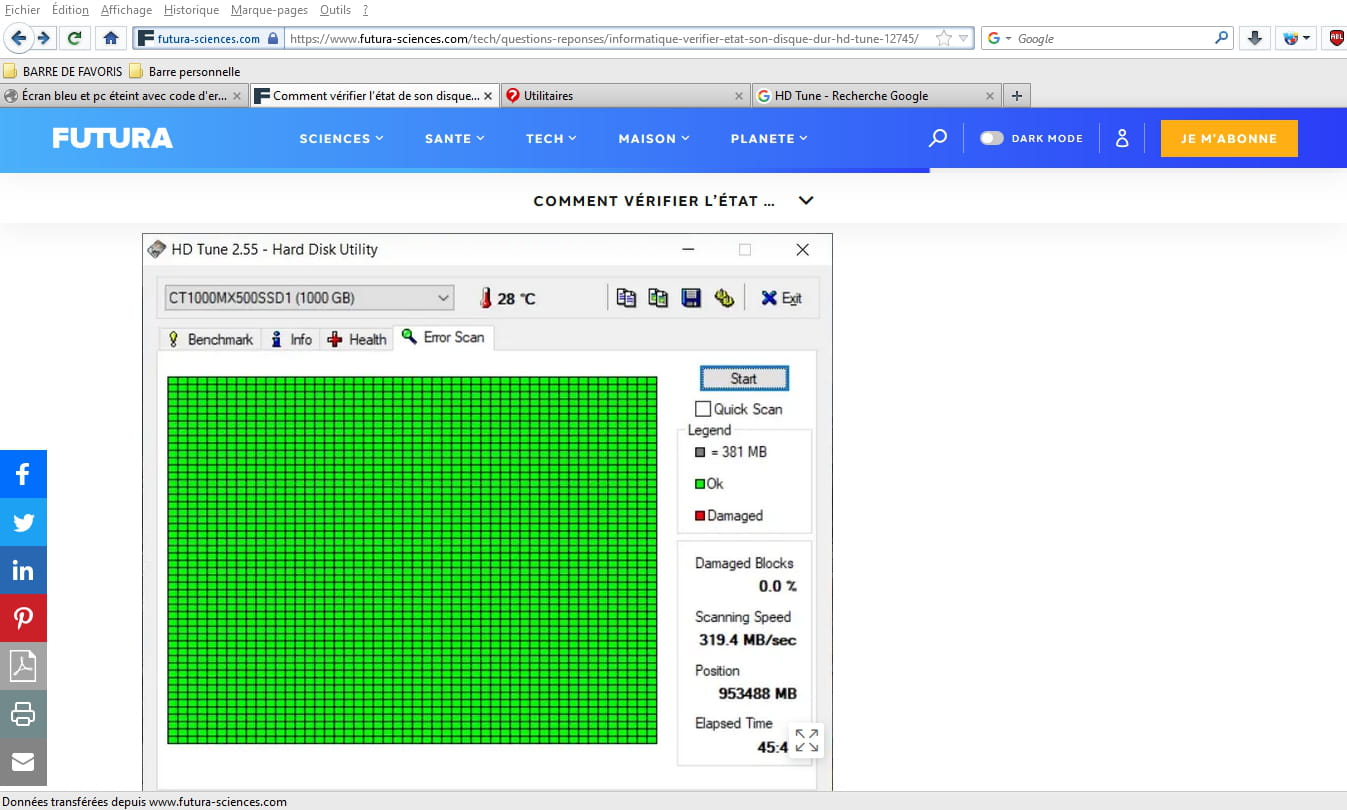
Task: Click HD Tune Exit button
Action: tap(781, 298)
